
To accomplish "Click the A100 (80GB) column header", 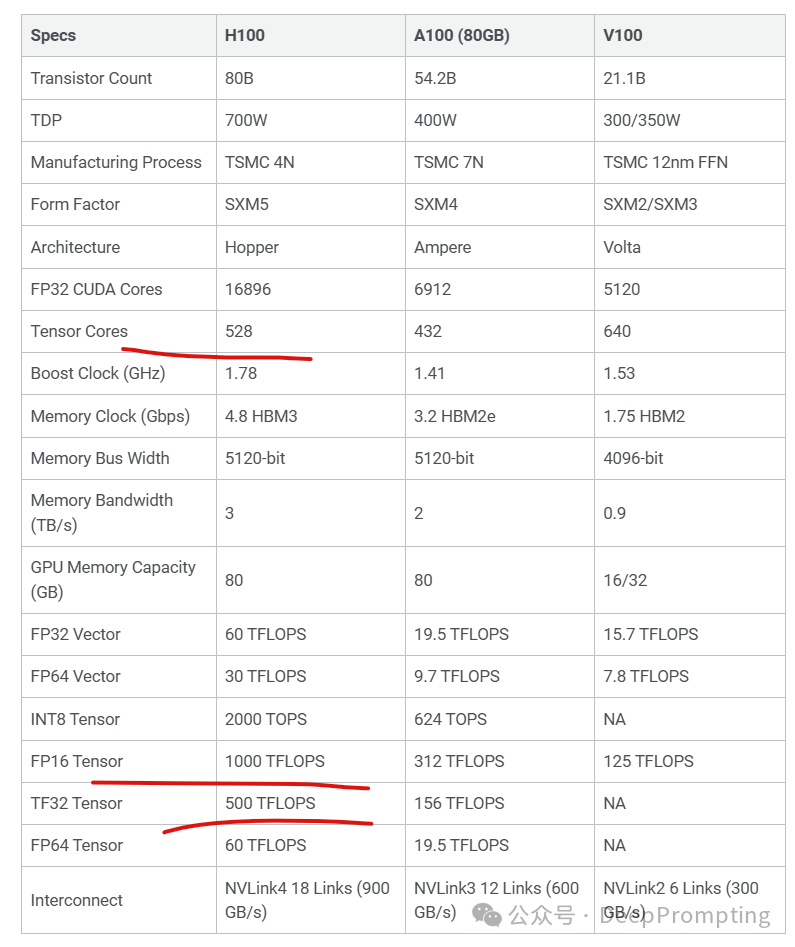I will 461,36.
